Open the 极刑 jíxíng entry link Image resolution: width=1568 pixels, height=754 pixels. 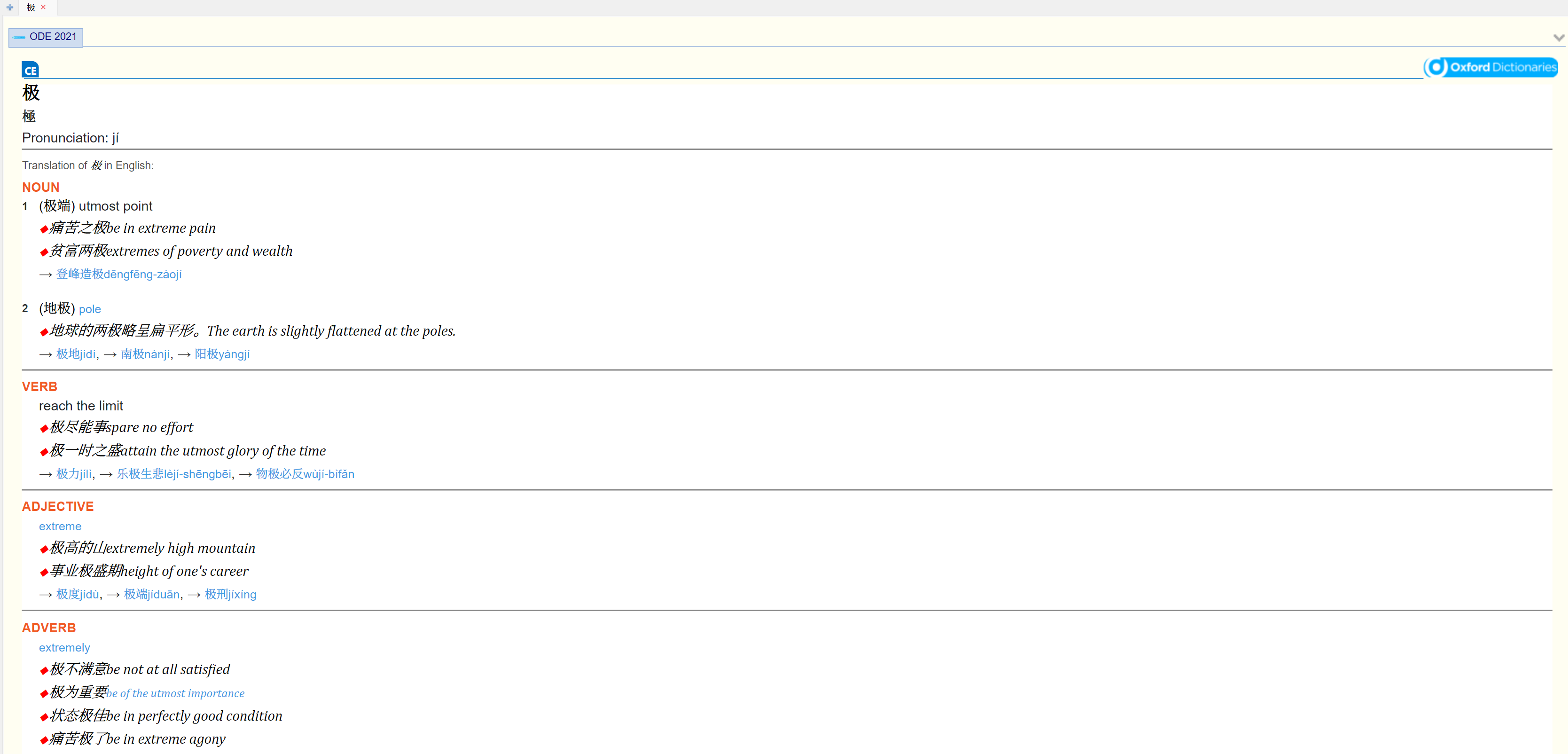[230, 595]
